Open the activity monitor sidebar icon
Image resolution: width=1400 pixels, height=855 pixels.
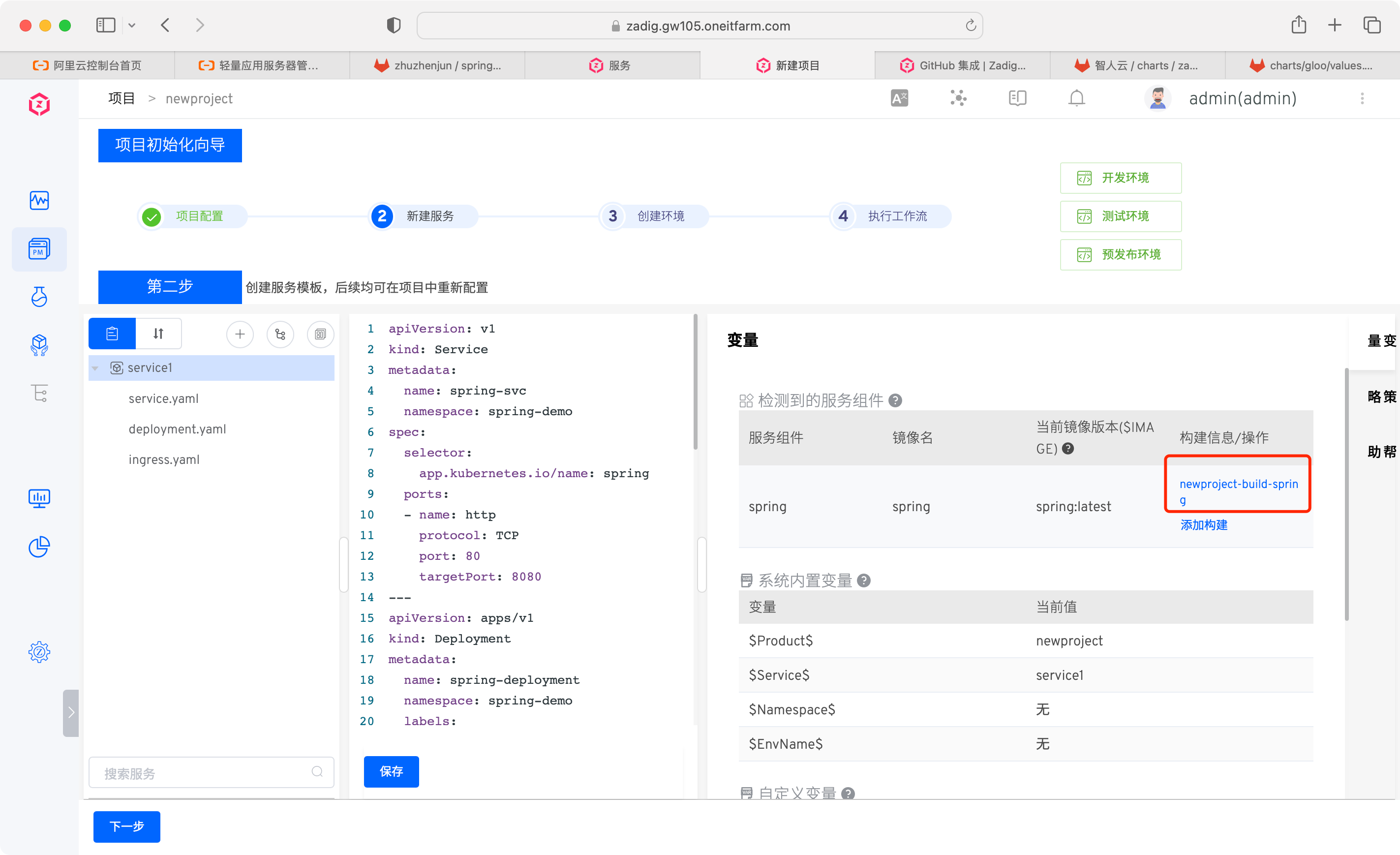[x=39, y=200]
